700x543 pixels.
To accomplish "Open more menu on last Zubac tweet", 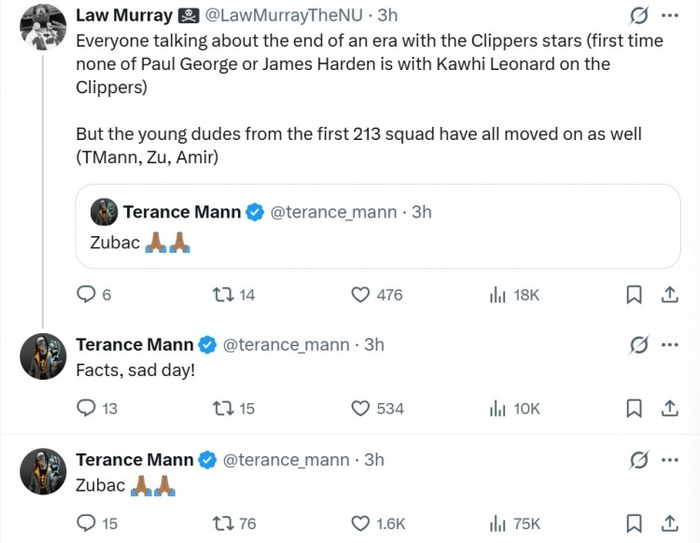I will coord(669,460).
